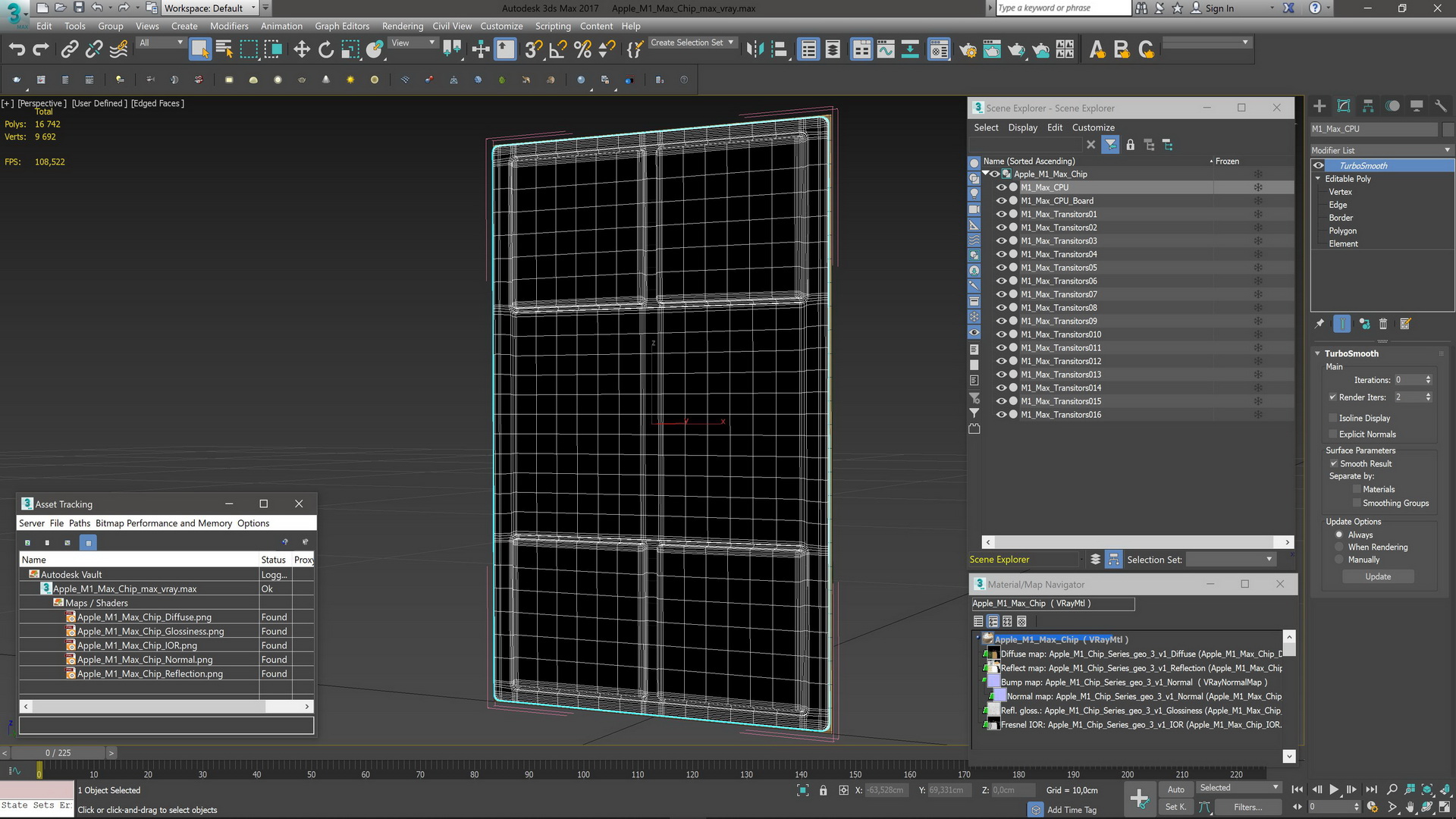The image size is (1456, 819).
Task: Open the Motion command panel tab
Action: tap(1392, 106)
